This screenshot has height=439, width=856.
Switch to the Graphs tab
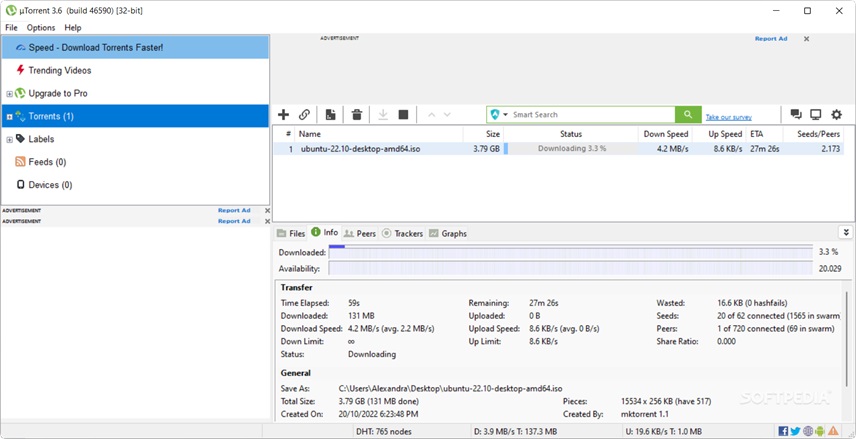tap(448, 233)
